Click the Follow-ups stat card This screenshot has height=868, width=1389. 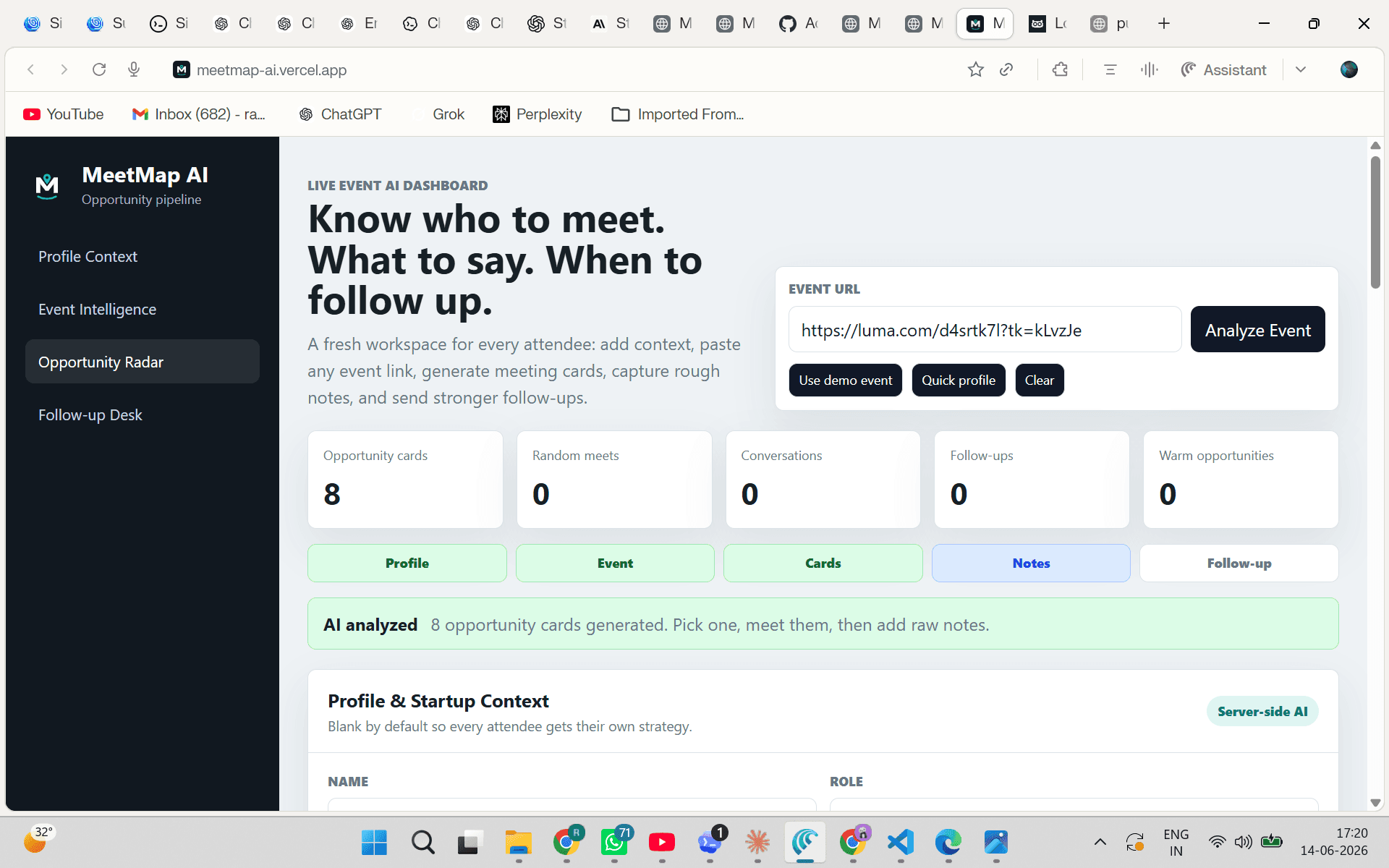[1032, 480]
